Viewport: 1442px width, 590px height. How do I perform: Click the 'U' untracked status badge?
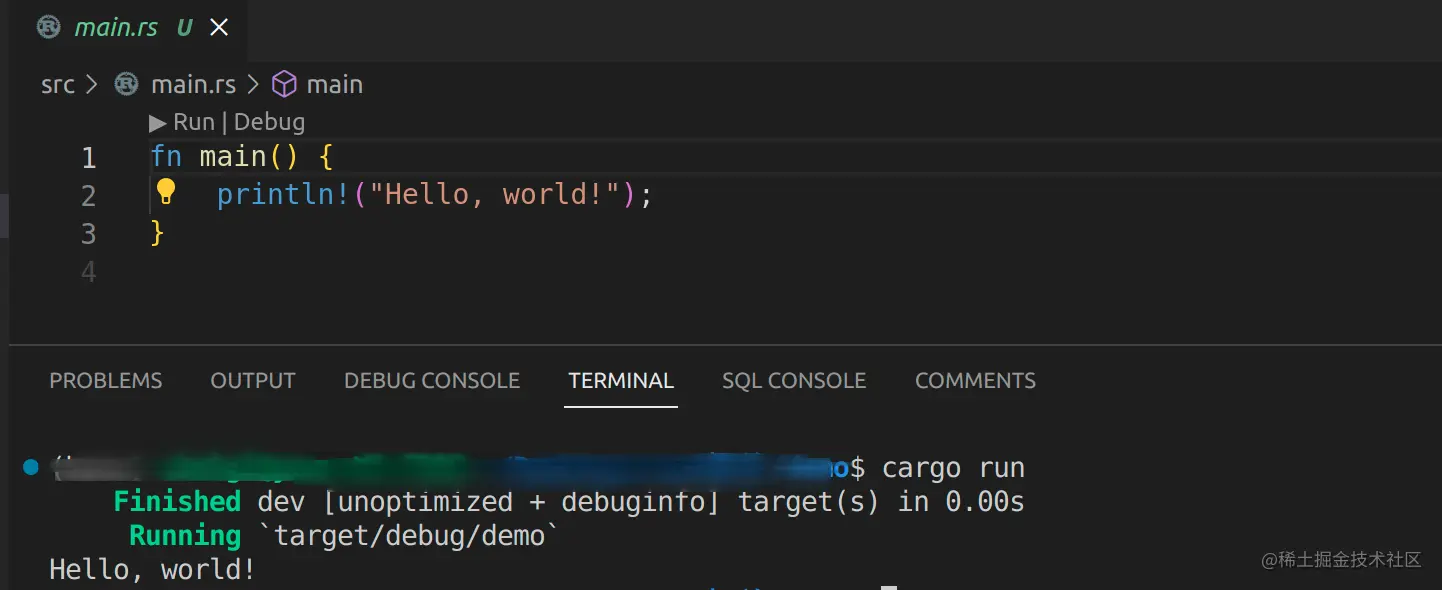184,28
